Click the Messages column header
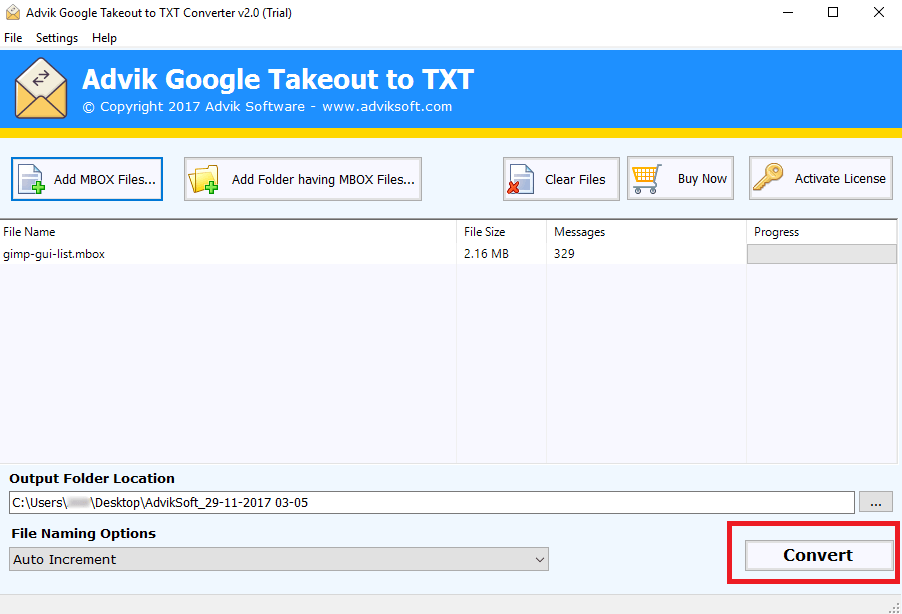Screen dimensions: 902x614 (x=646, y=232)
